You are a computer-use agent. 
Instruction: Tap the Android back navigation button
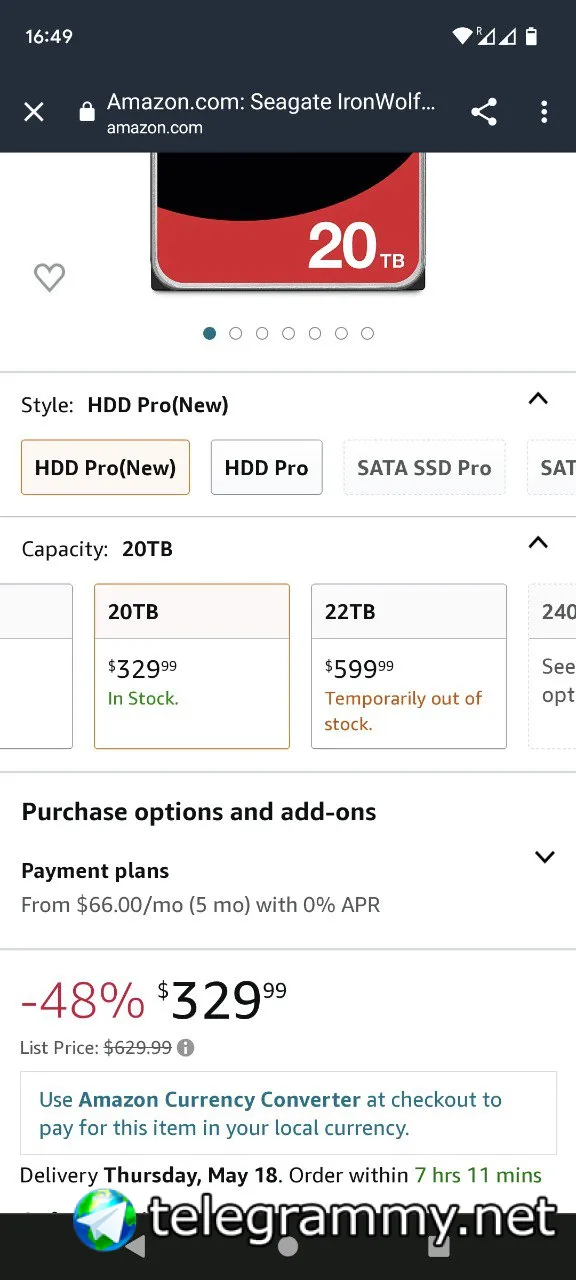click(x=136, y=1246)
